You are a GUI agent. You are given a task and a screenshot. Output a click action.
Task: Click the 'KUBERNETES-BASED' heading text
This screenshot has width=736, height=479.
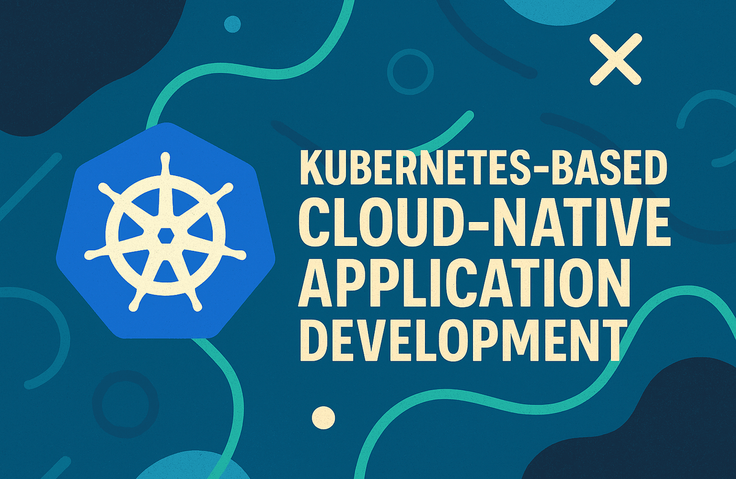[483, 168]
